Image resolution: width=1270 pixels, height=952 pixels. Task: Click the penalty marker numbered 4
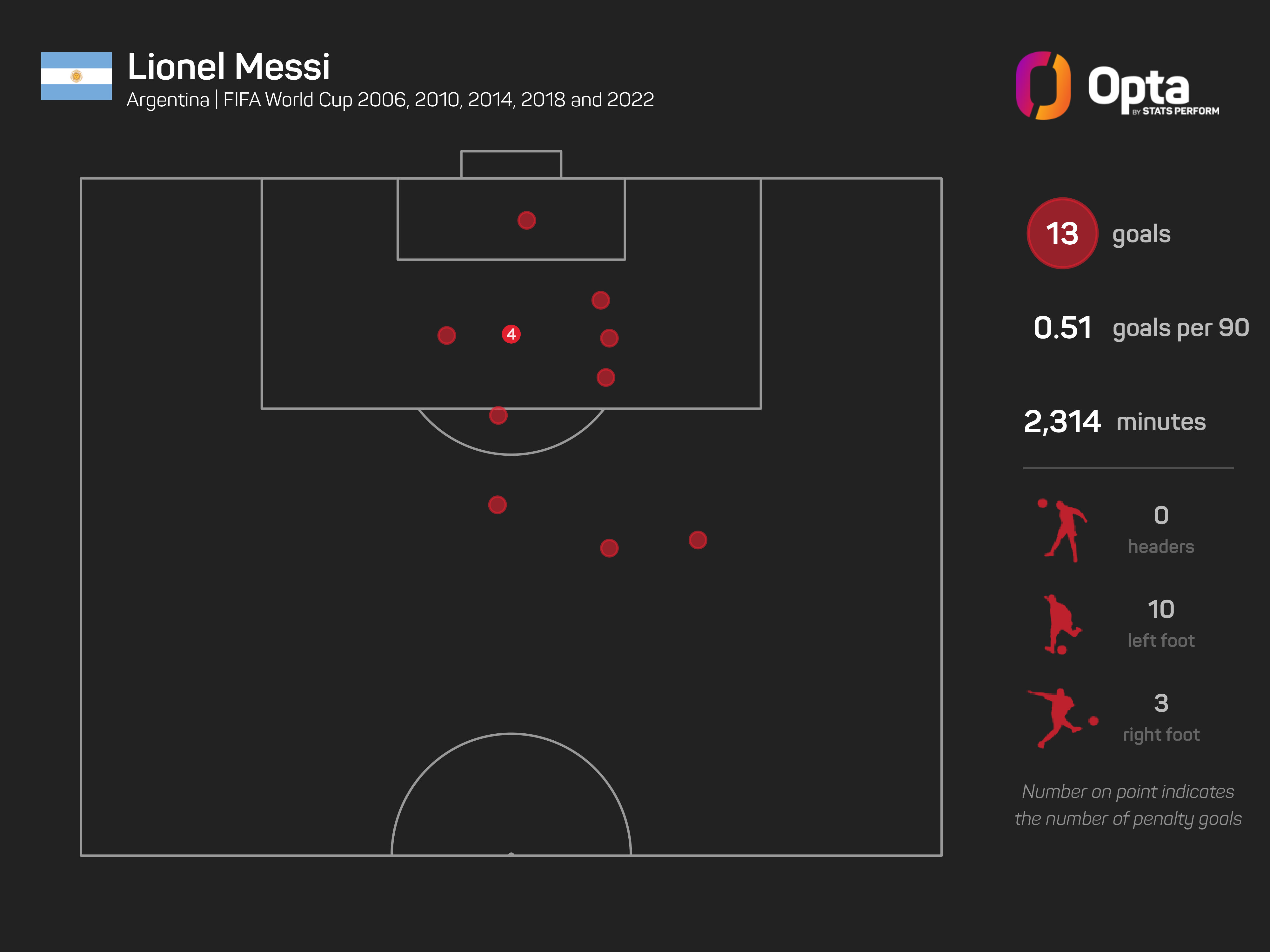pos(511,334)
